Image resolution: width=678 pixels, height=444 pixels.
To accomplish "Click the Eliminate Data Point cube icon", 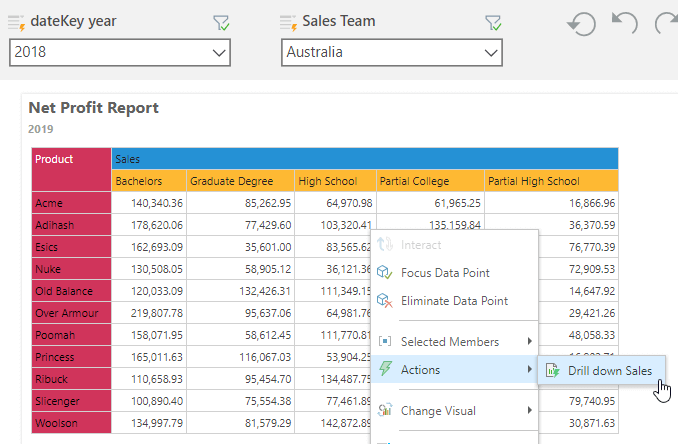I will [384, 300].
